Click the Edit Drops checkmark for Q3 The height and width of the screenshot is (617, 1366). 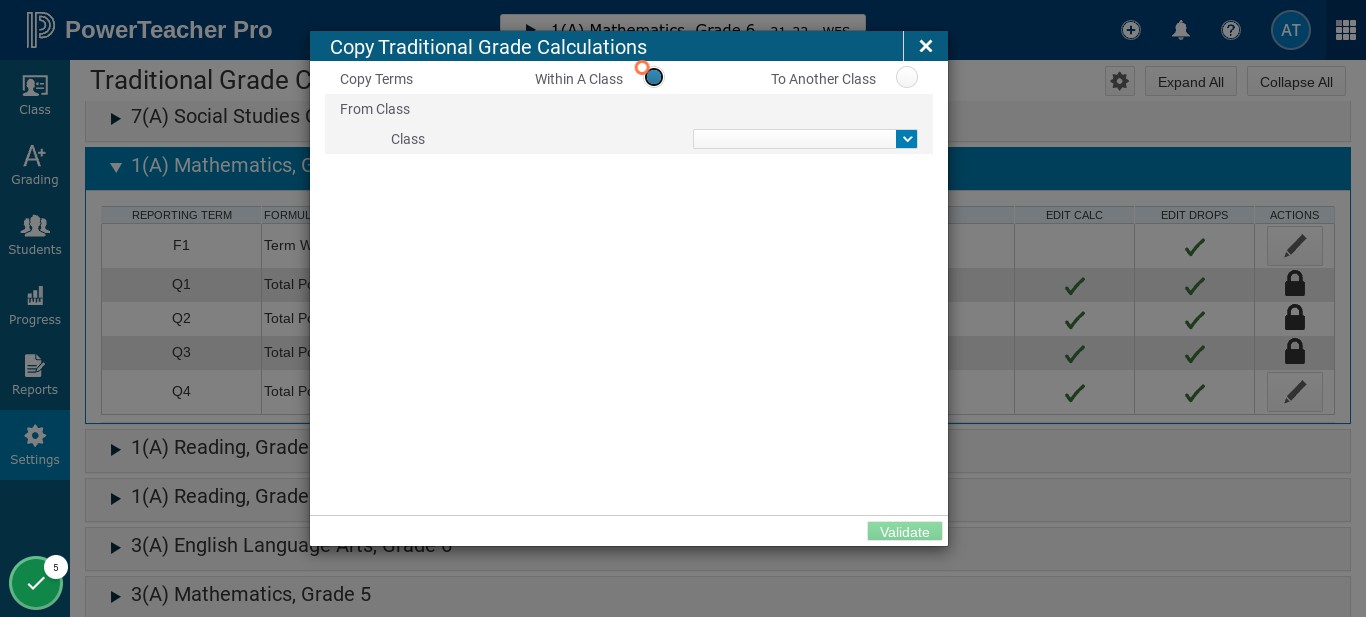pyautogui.click(x=1195, y=354)
